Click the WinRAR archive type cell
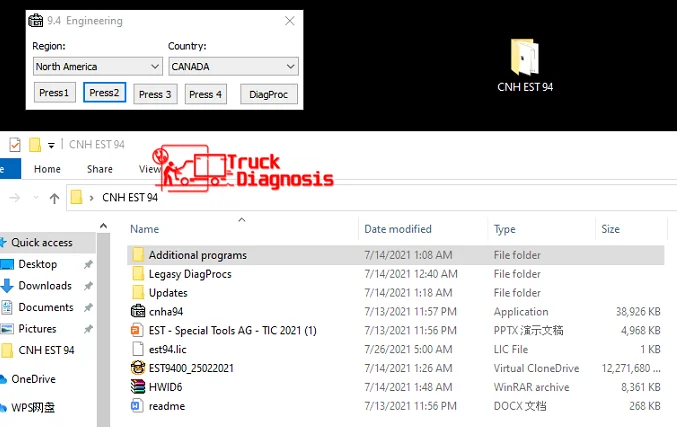This screenshot has width=677, height=427. (531, 387)
